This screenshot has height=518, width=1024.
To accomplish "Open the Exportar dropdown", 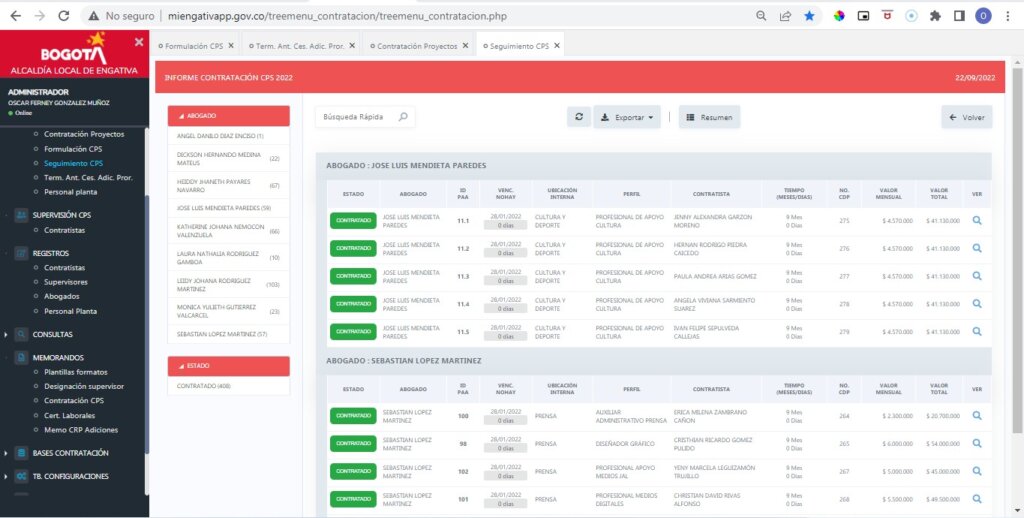I will (x=627, y=118).
